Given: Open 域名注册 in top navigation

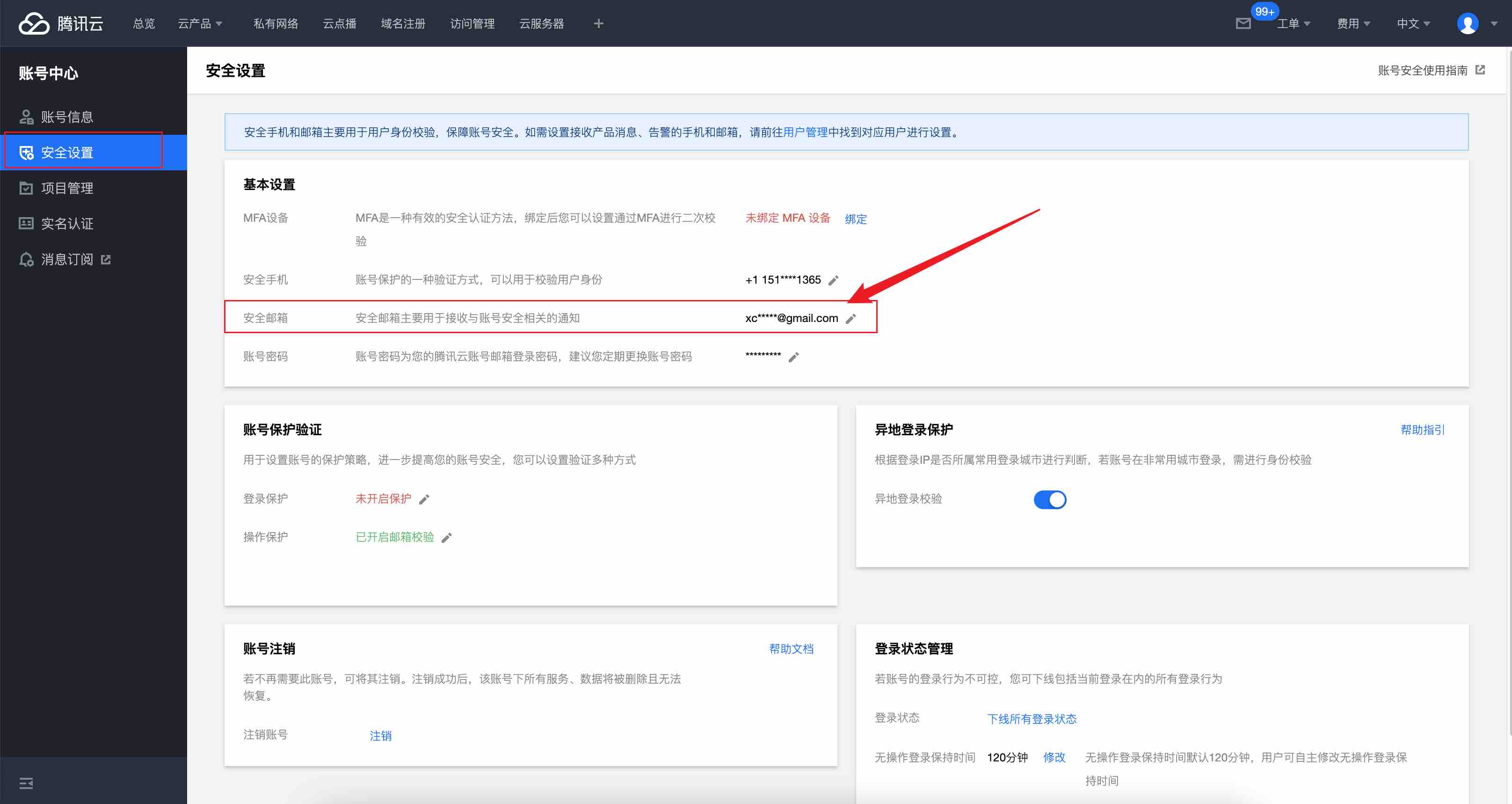Looking at the screenshot, I should [x=403, y=23].
